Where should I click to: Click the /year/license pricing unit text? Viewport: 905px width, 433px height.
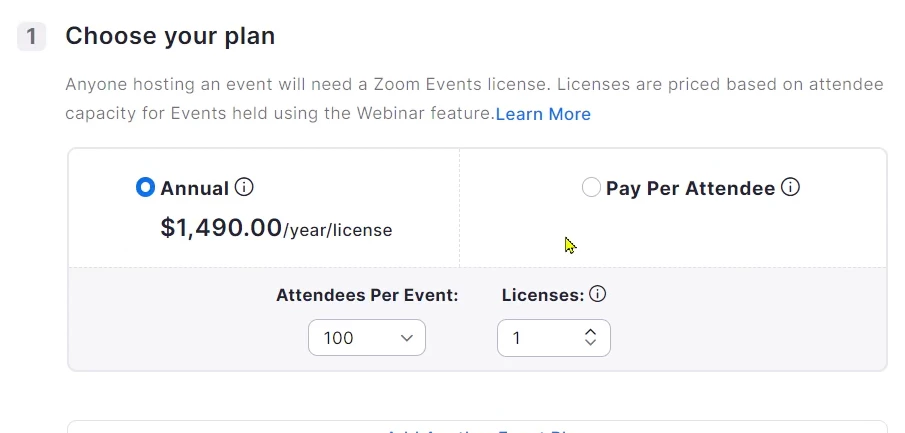click(338, 231)
